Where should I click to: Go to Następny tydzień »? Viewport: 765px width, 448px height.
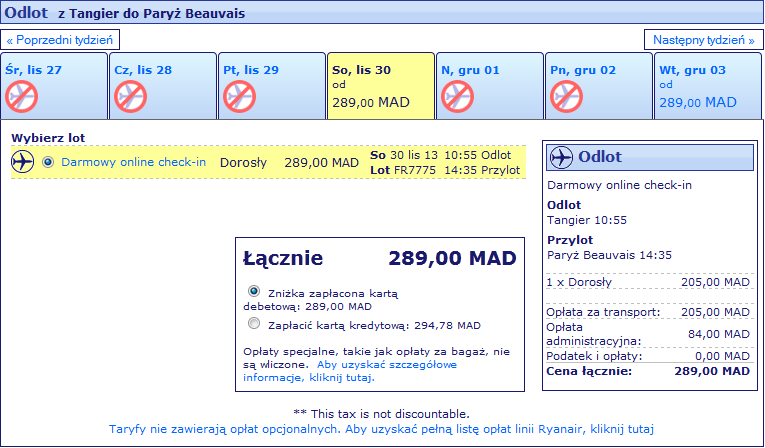704,40
